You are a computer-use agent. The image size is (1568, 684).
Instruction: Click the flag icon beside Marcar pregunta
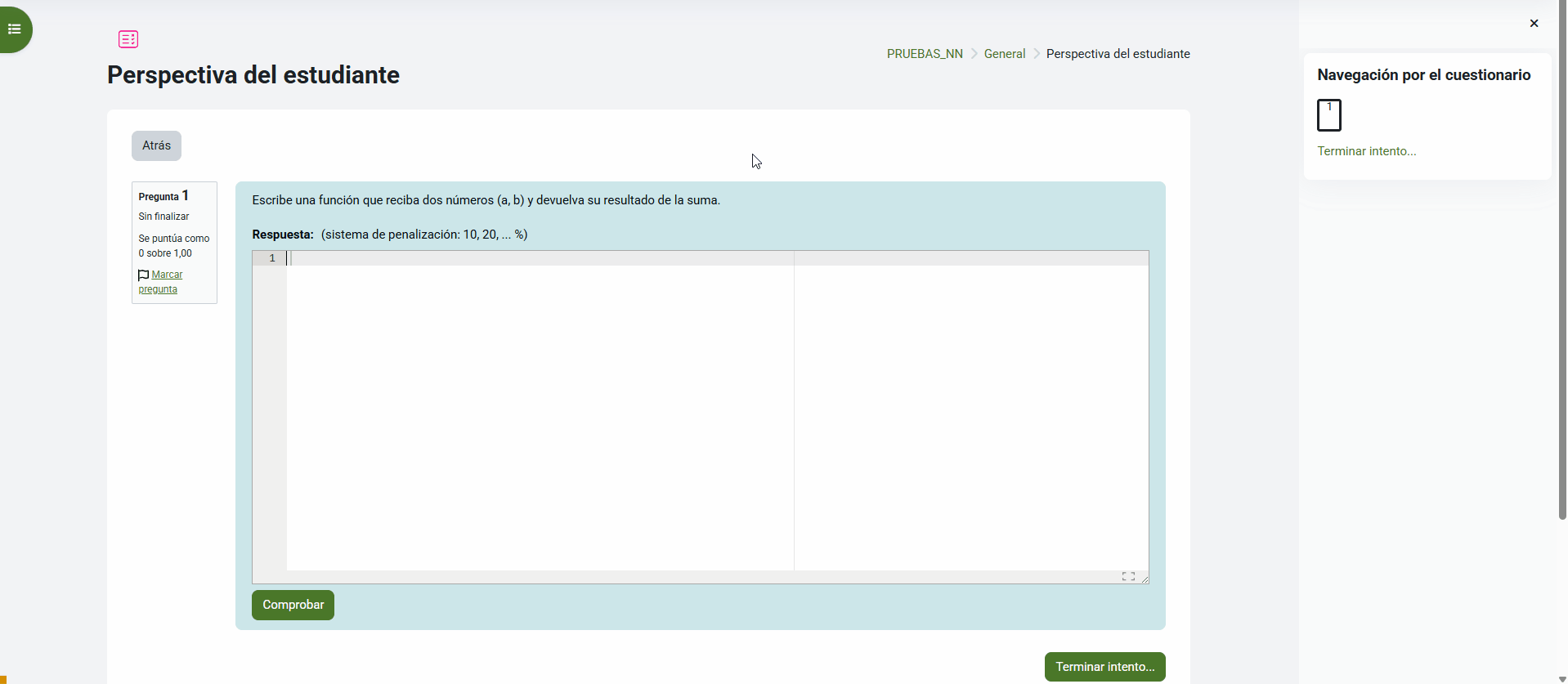coord(144,275)
